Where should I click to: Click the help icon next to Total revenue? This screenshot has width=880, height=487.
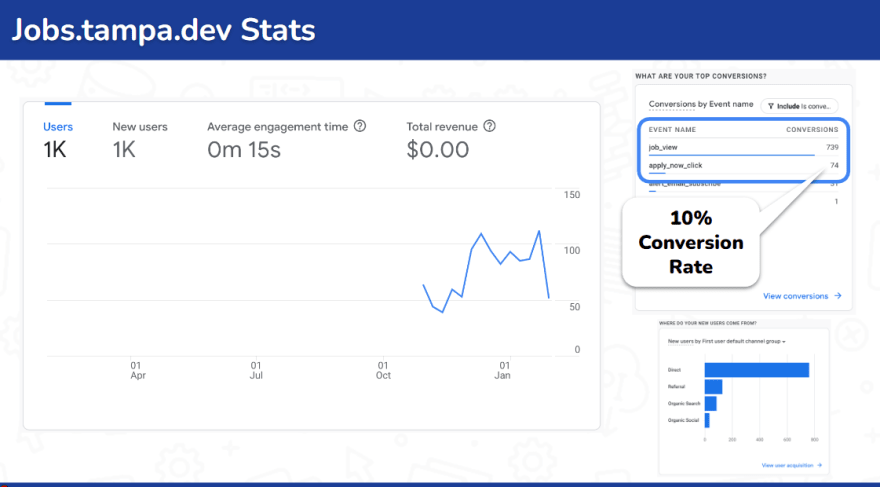pos(490,127)
